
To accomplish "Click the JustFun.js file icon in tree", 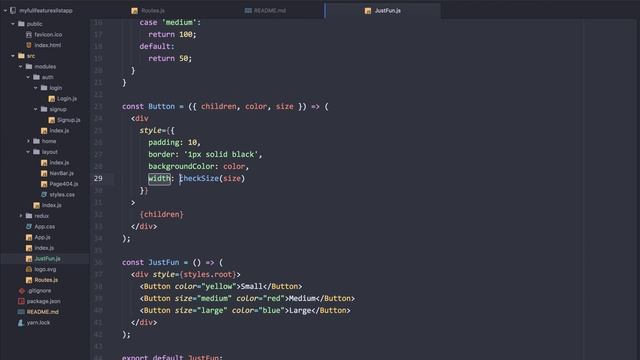I will click(x=29, y=258).
